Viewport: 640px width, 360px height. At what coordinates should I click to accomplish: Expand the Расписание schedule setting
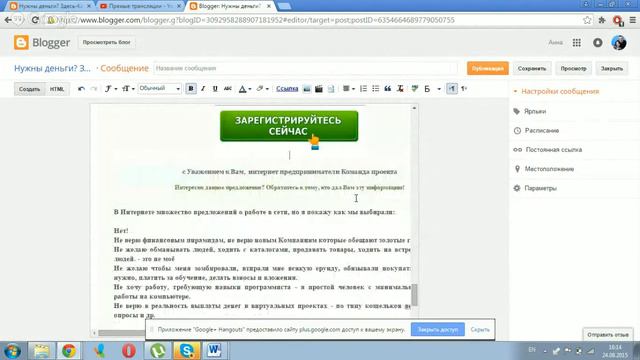click(542, 131)
